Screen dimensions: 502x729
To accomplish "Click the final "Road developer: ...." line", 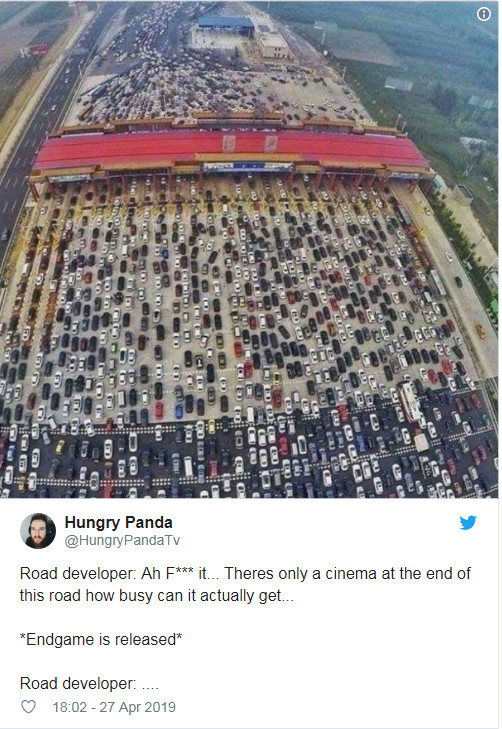I will pyautogui.click(x=89, y=683).
